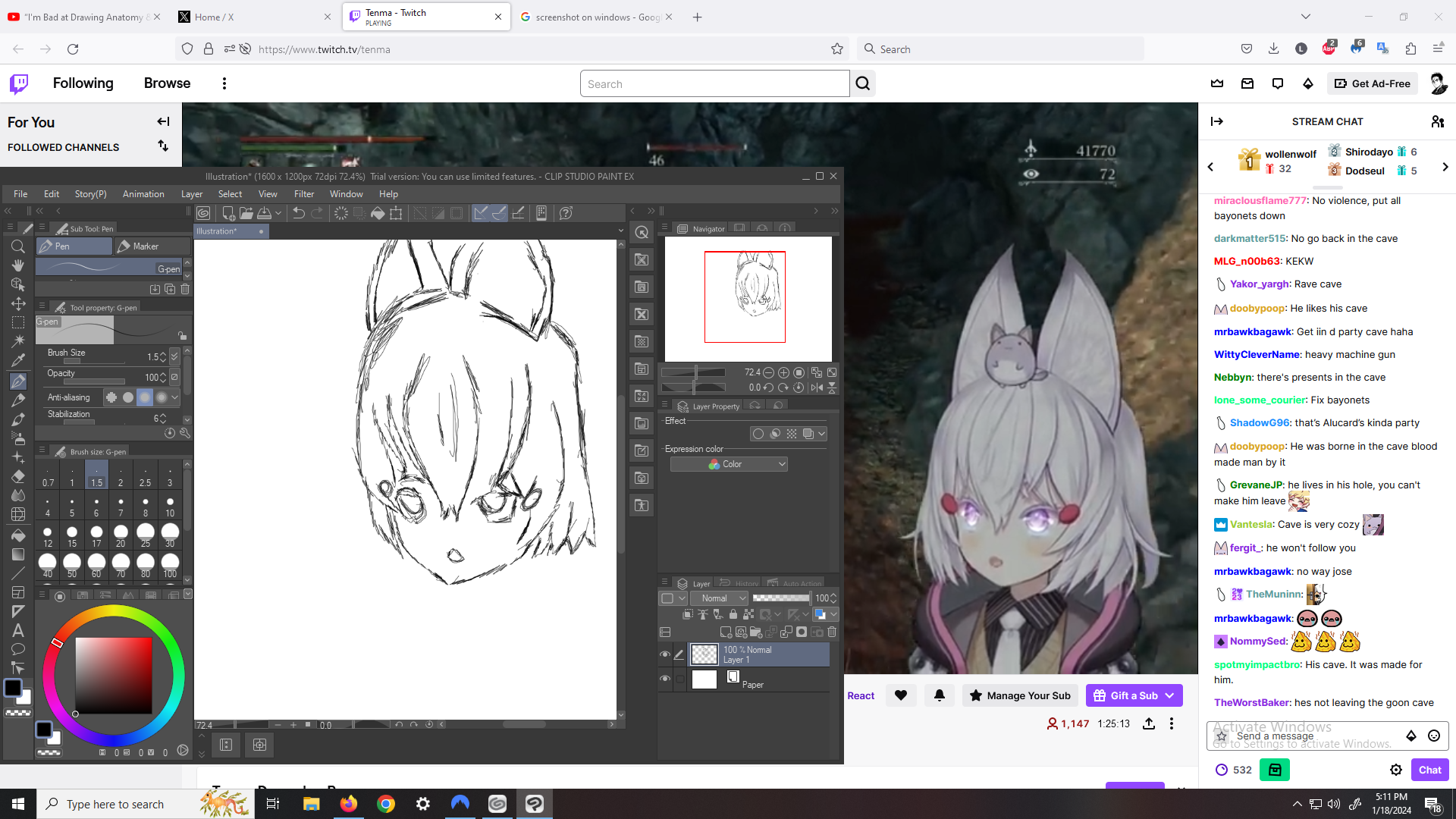Click the Manage Your Sub button
1456x819 pixels.
coord(1020,695)
